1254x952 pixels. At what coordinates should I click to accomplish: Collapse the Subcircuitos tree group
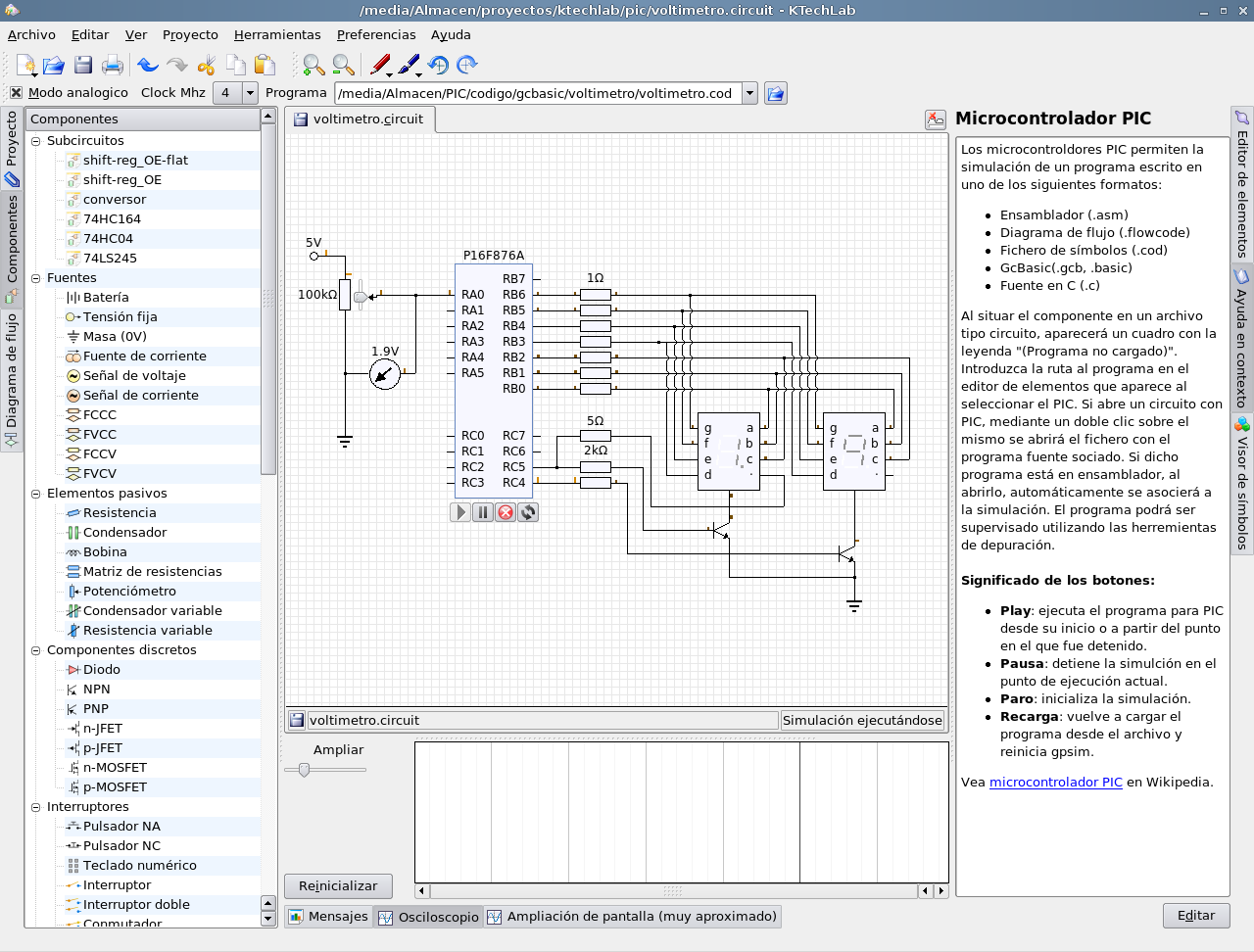[36, 141]
